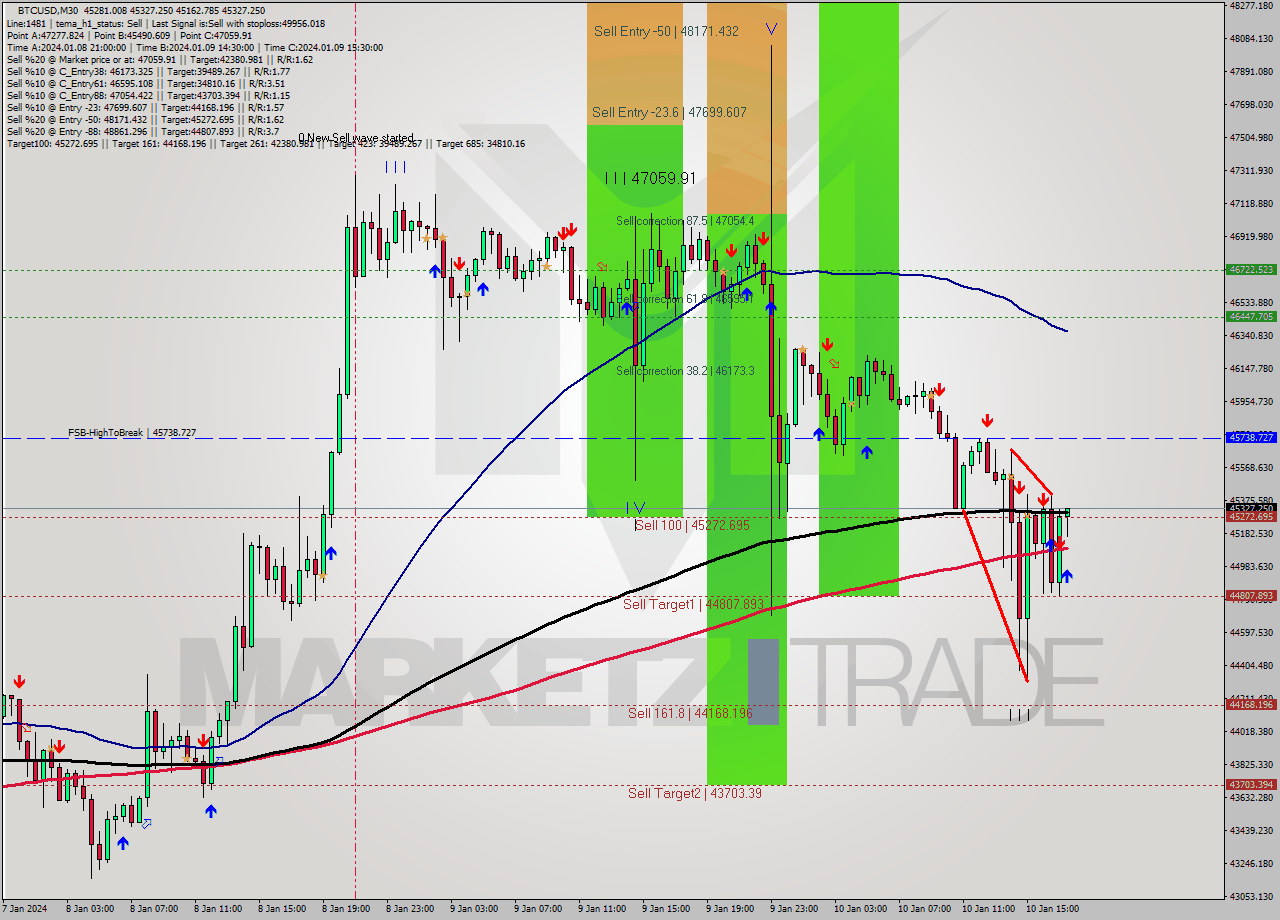
Task: Click the 46147.780 price scale value
Action: (x=1252, y=369)
